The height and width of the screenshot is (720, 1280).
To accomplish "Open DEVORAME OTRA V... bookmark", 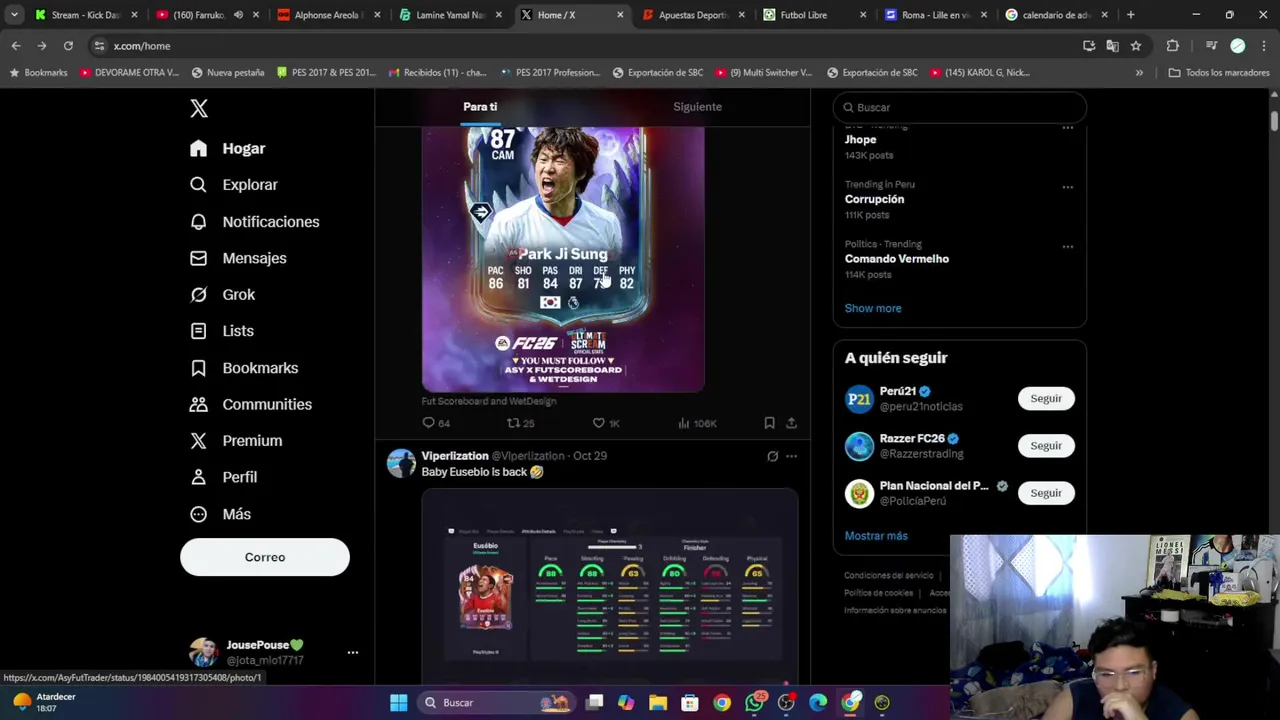I will point(129,73).
